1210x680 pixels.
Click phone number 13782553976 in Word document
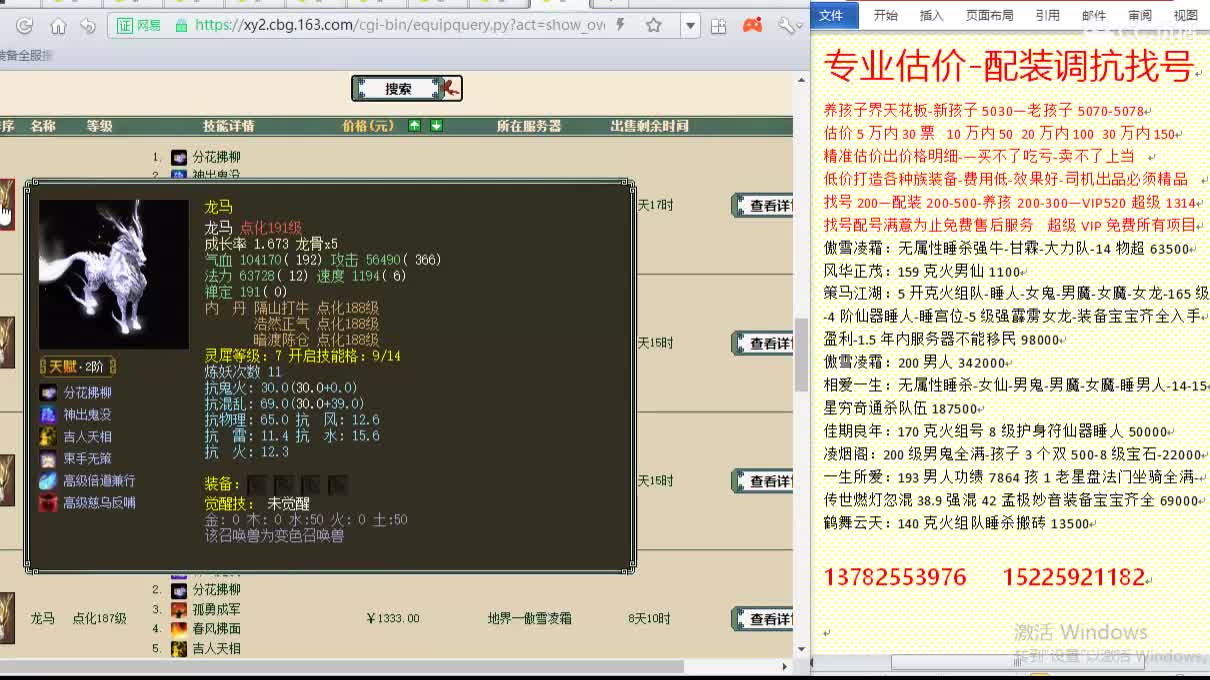[895, 577]
